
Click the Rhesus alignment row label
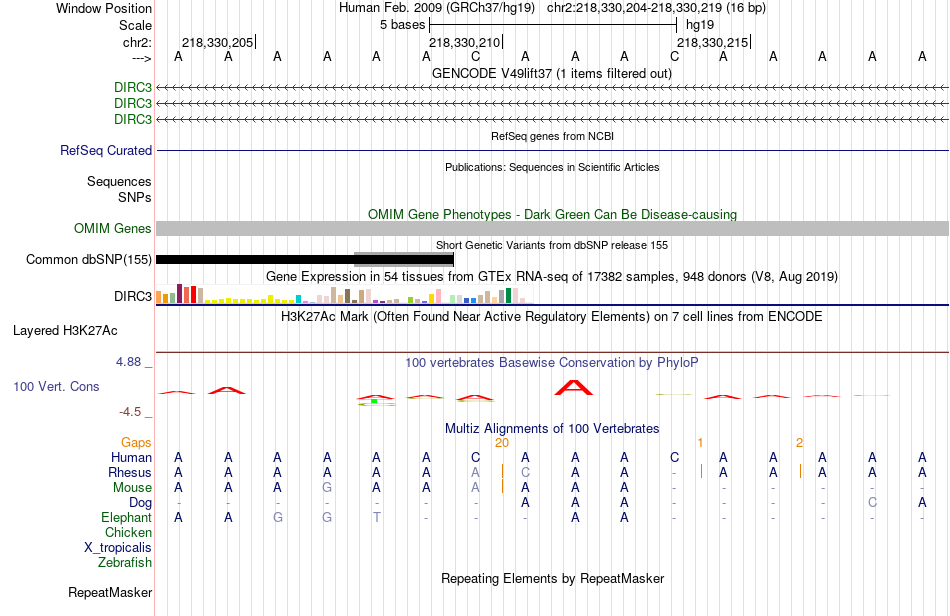tap(130, 472)
